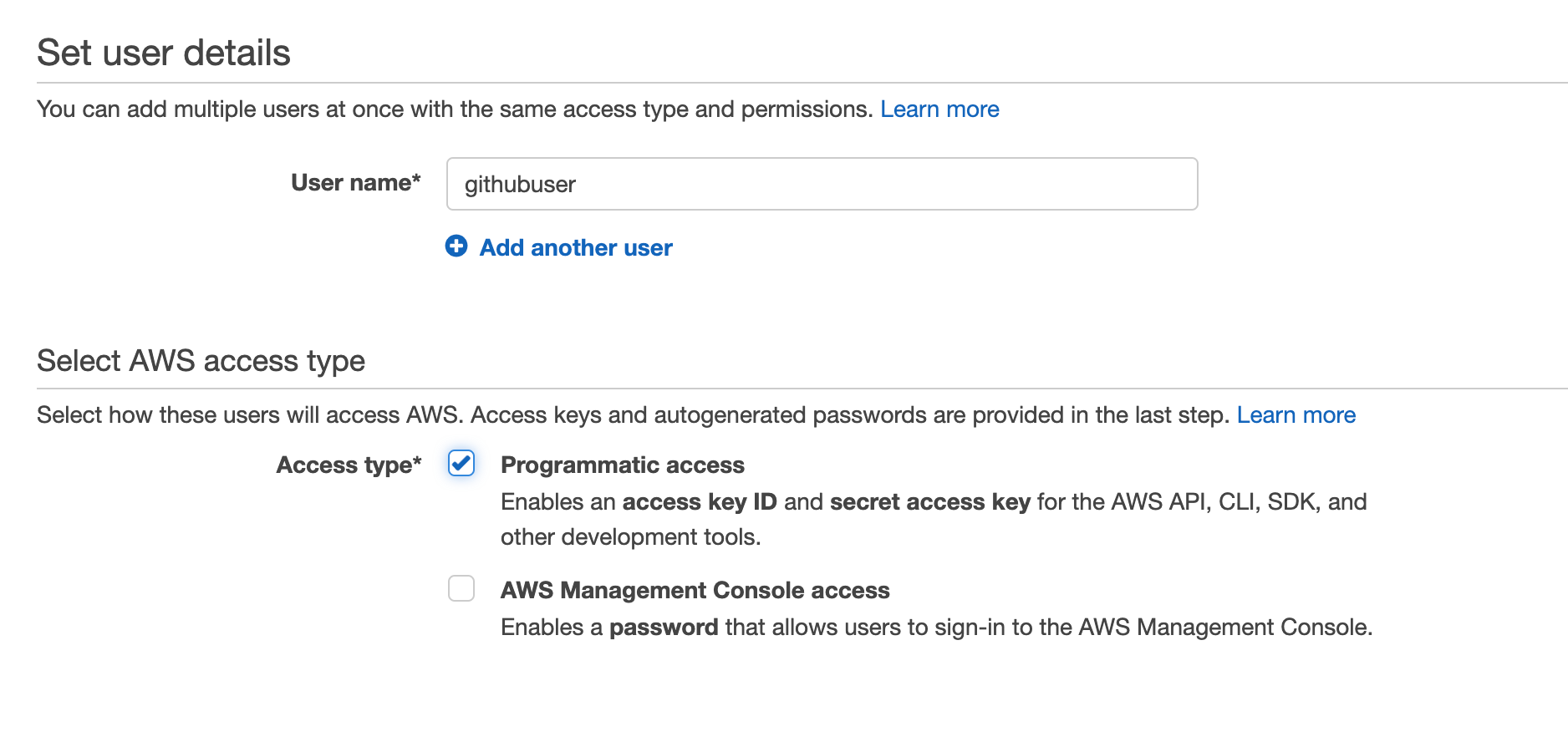Open Learn more about AWS access types
The width and height of the screenshot is (1568, 742).
pyautogui.click(x=1296, y=414)
